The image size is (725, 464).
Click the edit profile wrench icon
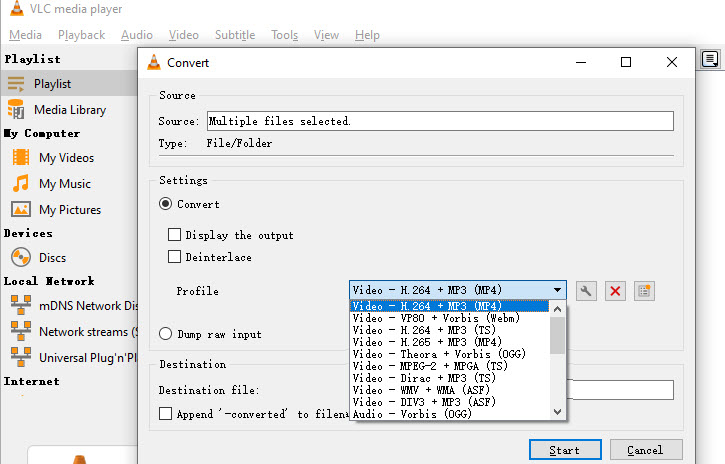point(587,291)
